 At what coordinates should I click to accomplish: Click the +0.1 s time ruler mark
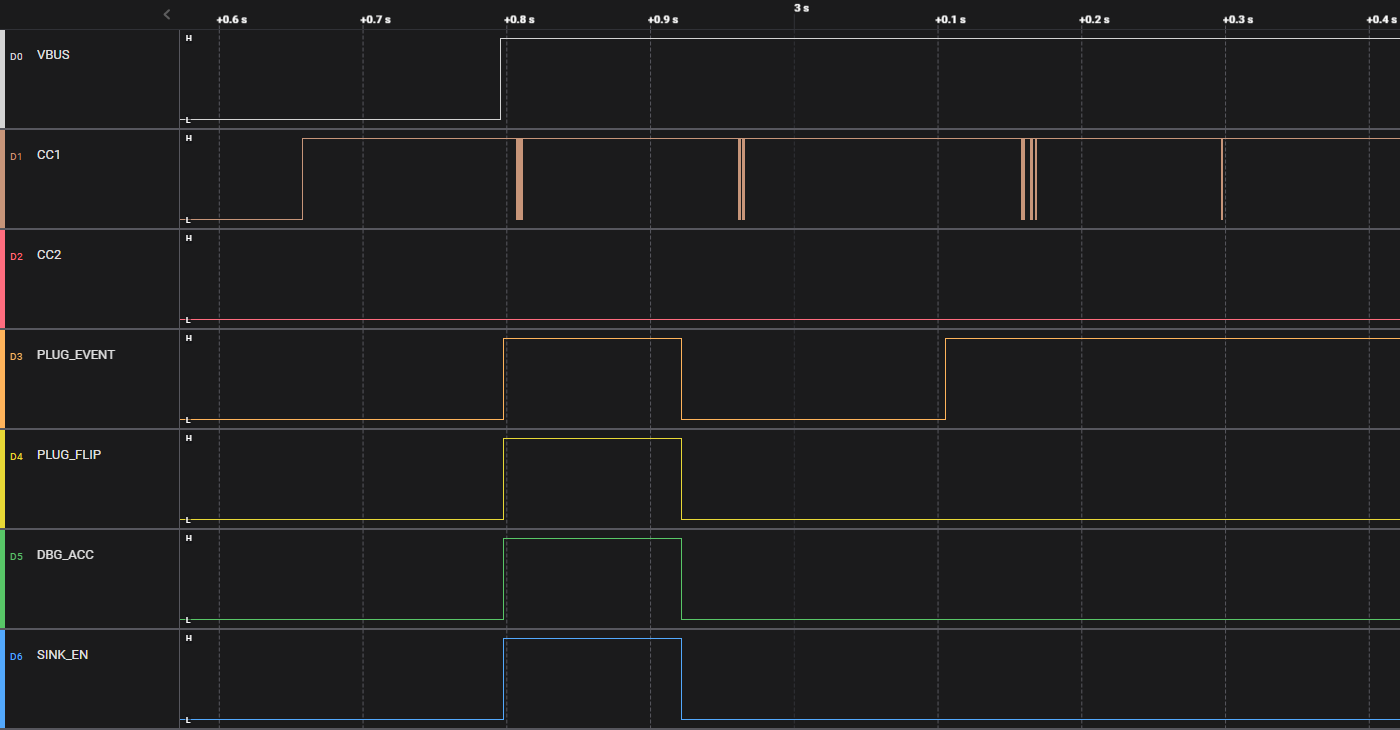click(x=950, y=20)
